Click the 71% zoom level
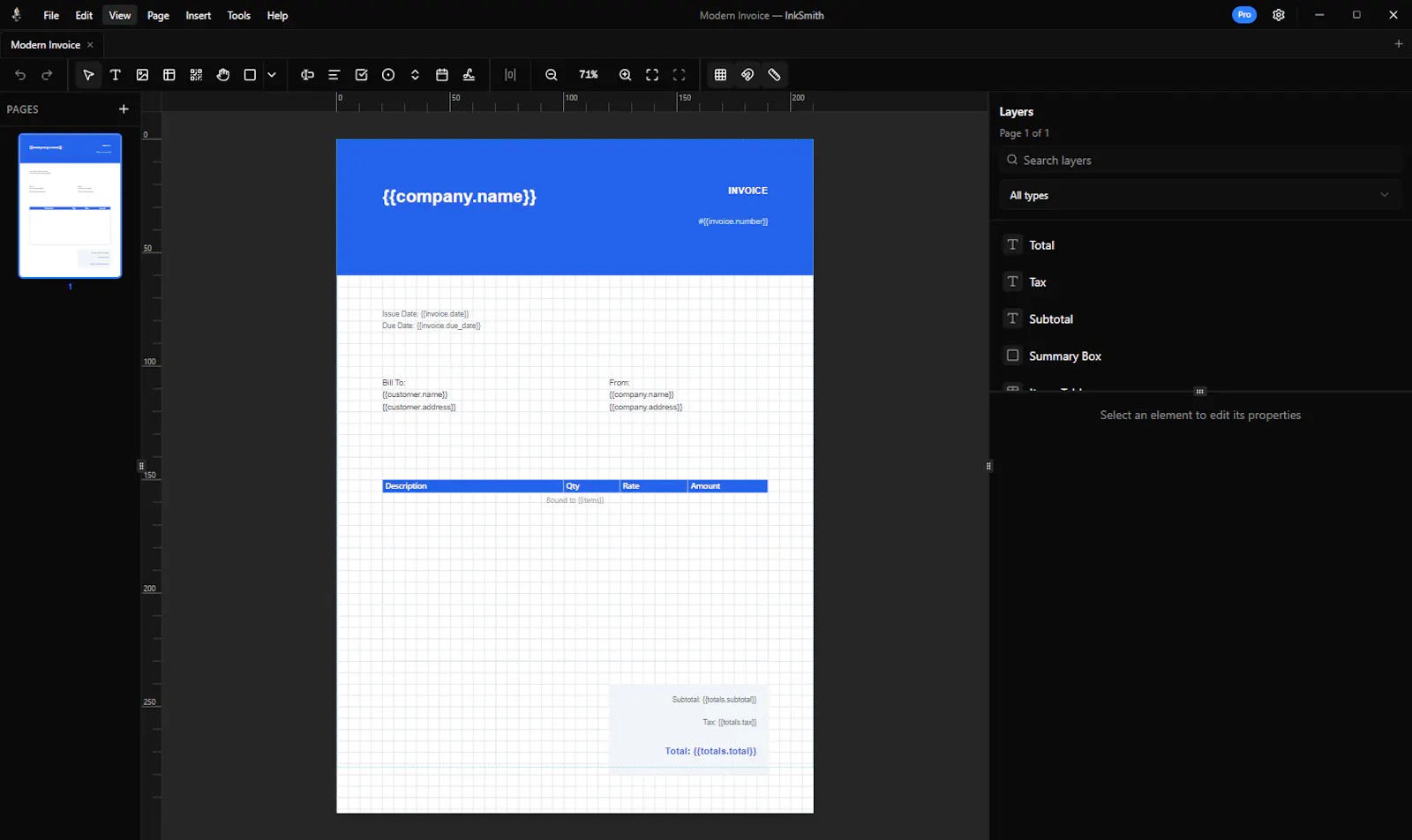The width and height of the screenshot is (1412, 840). (589, 75)
